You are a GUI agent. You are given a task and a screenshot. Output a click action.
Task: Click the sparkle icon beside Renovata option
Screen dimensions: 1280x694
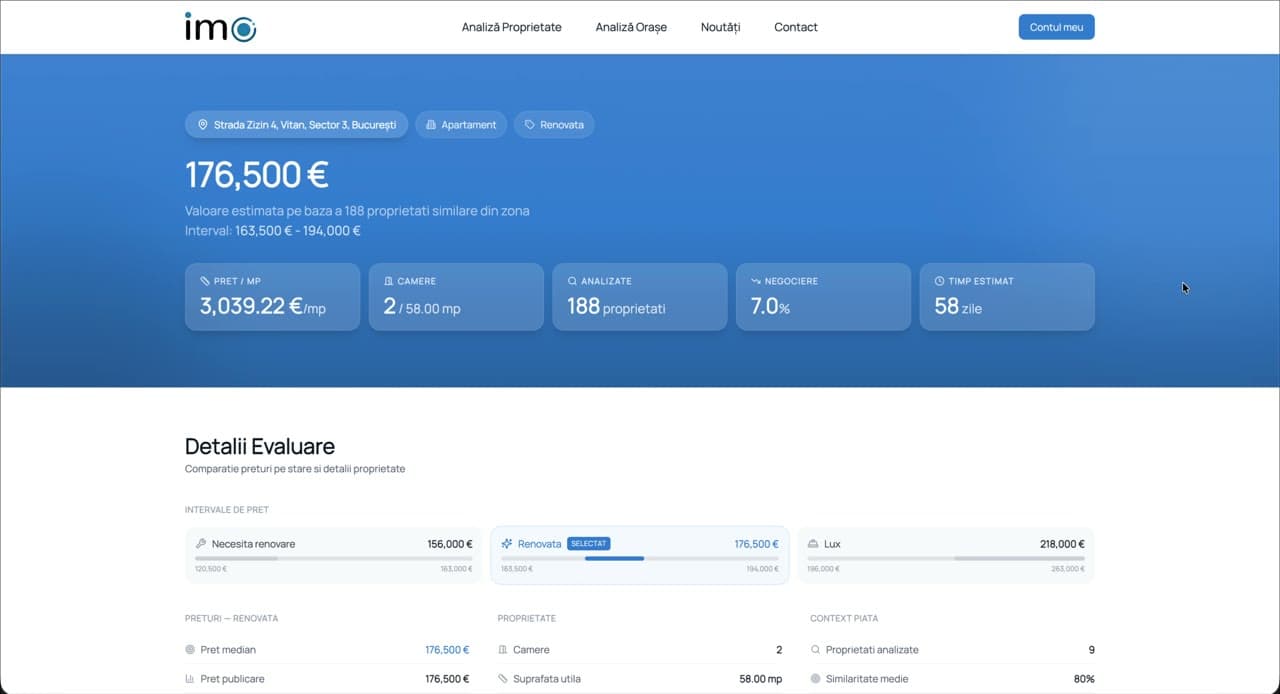[x=507, y=544]
